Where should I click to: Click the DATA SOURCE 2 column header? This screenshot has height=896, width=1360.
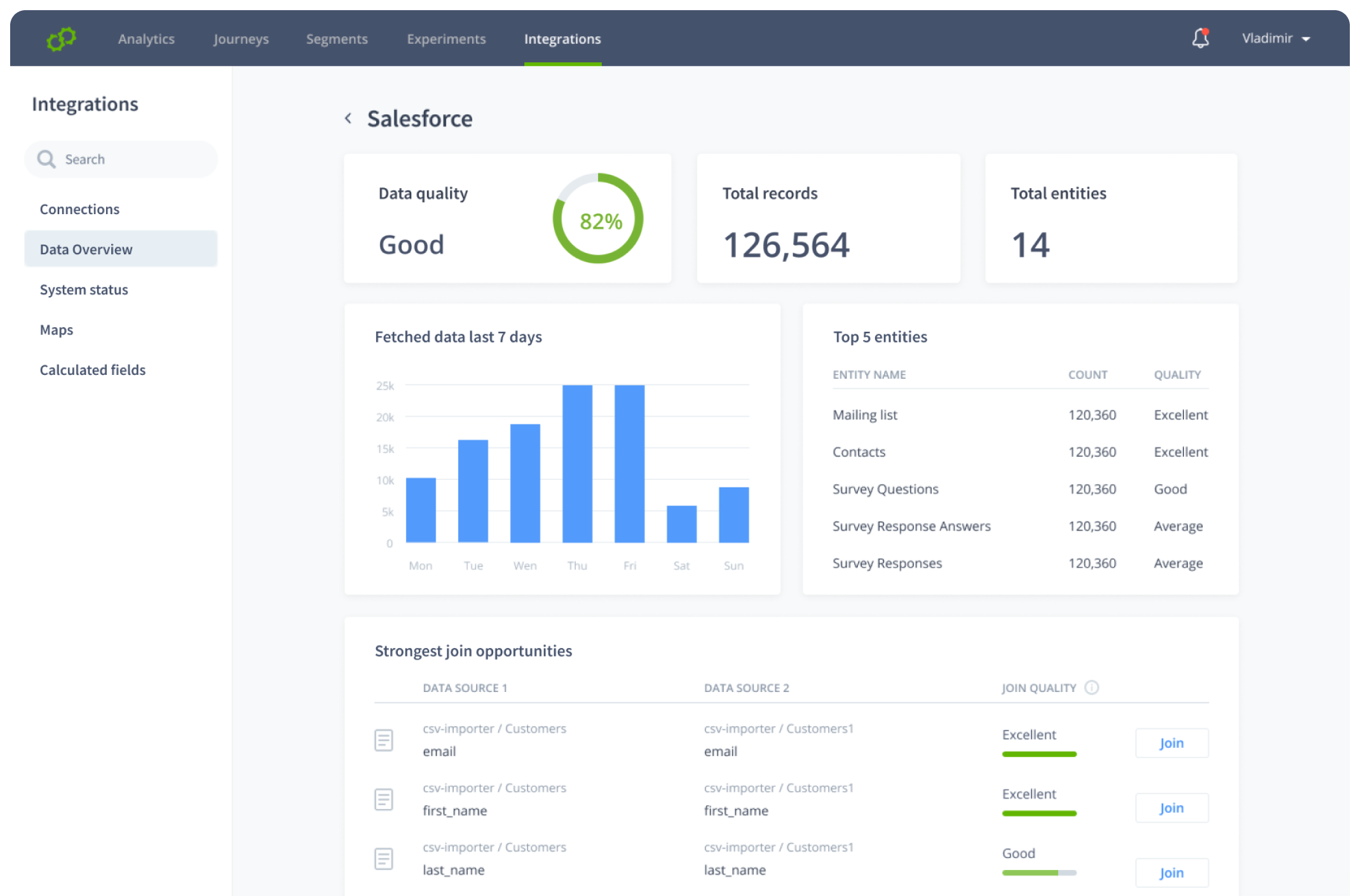pyautogui.click(x=746, y=688)
